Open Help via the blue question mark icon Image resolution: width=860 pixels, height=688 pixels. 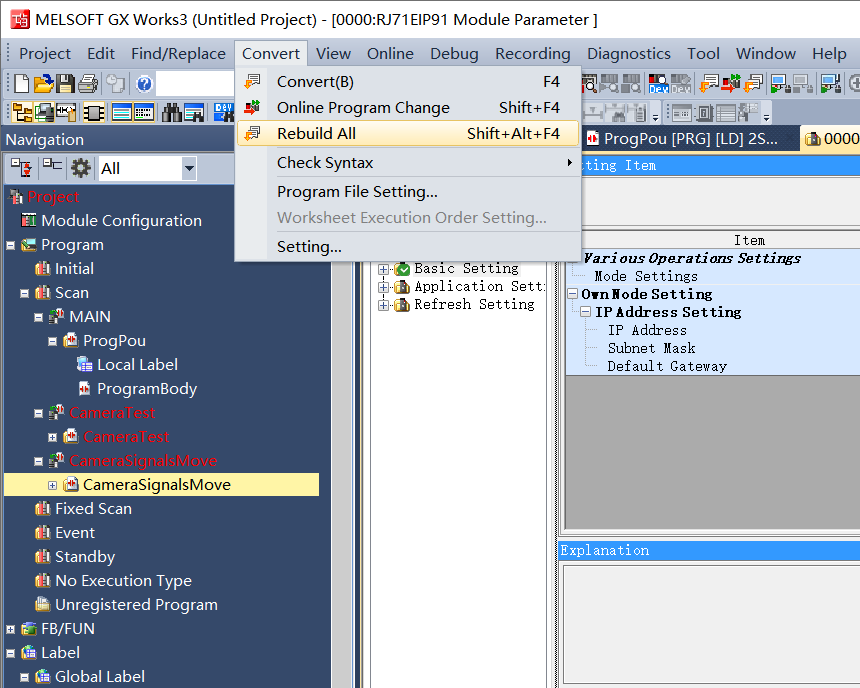[x=144, y=84]
